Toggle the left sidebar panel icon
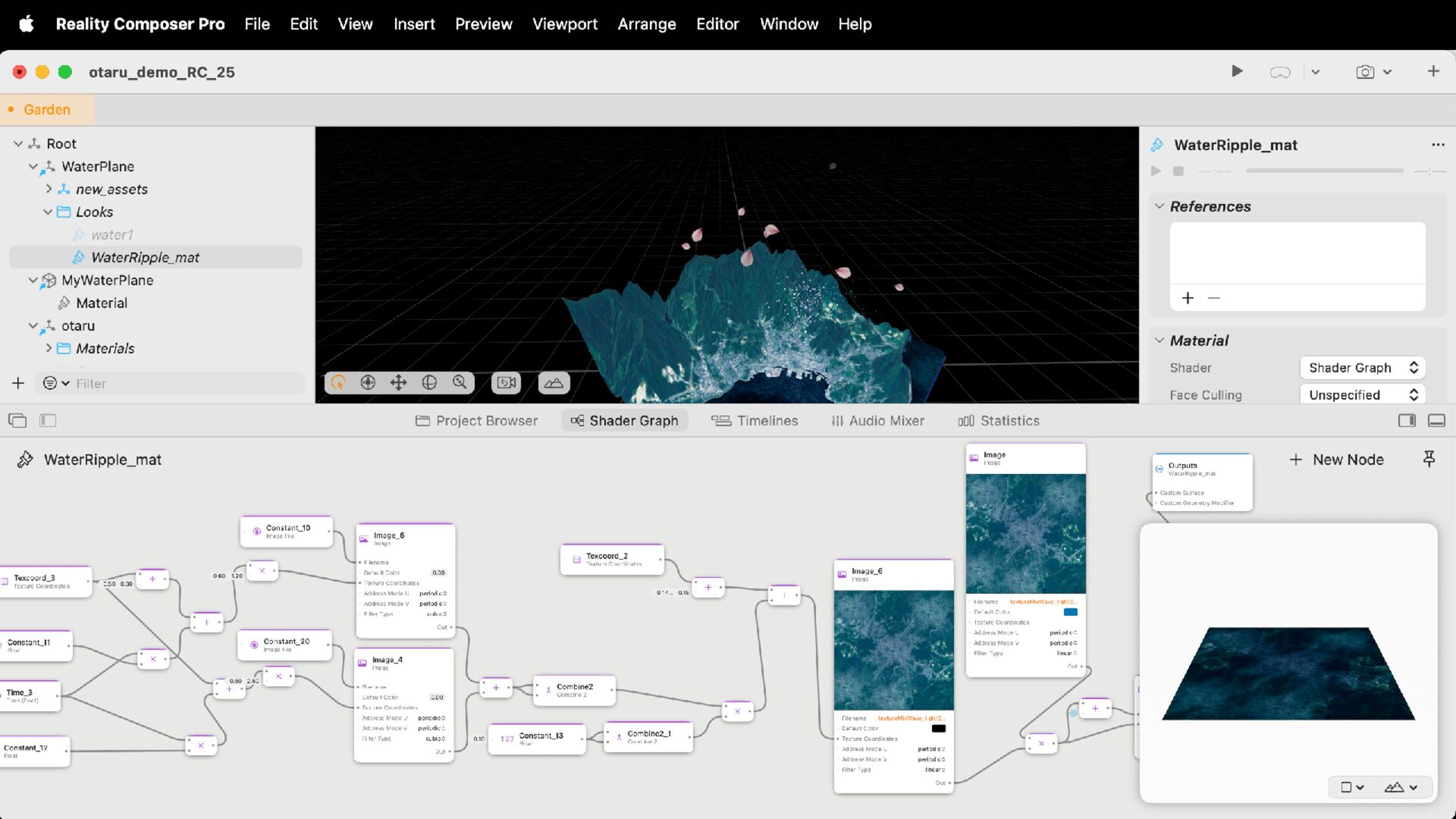The height and width of the screenshot is (819, 1456). pos(48,421)
